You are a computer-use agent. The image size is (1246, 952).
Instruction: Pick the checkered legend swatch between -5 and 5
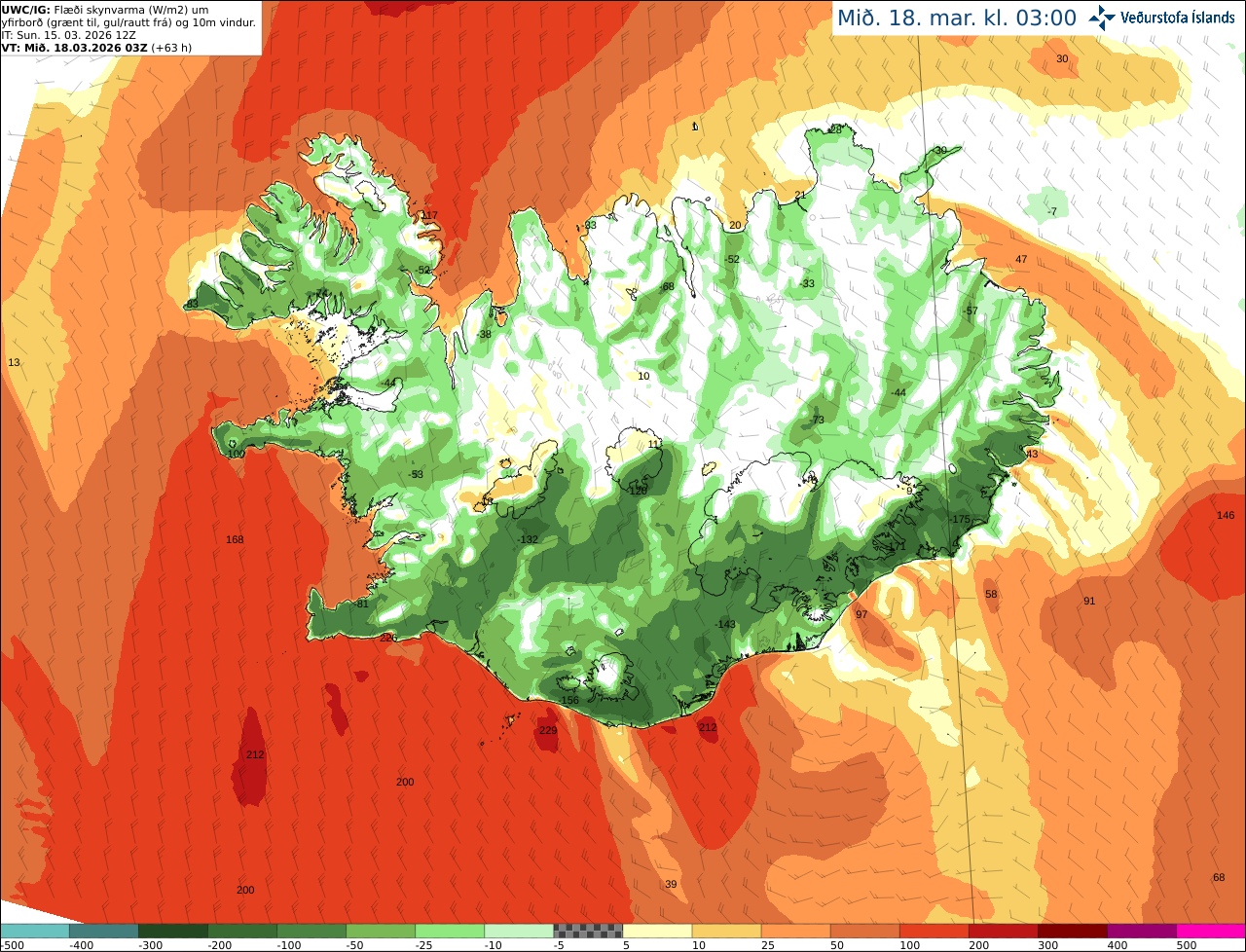tap(588, 931)
